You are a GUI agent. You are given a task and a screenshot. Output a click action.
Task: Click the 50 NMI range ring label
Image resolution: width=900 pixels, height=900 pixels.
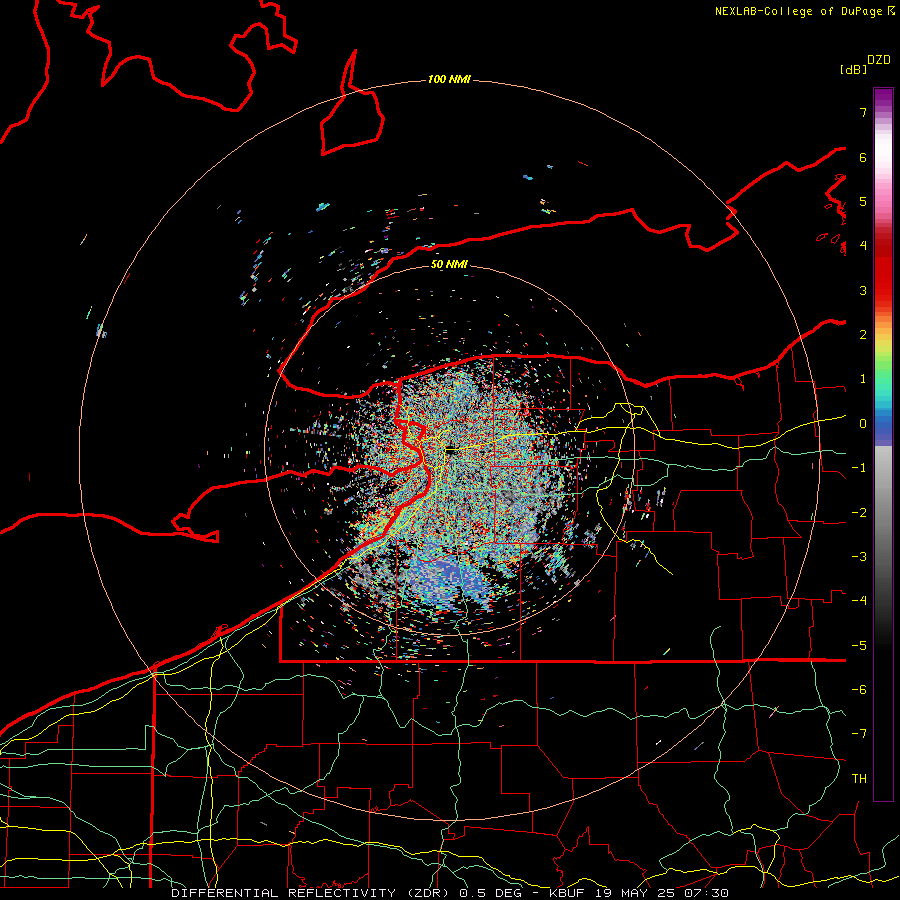pyautogui.click(x=449, y=264)
